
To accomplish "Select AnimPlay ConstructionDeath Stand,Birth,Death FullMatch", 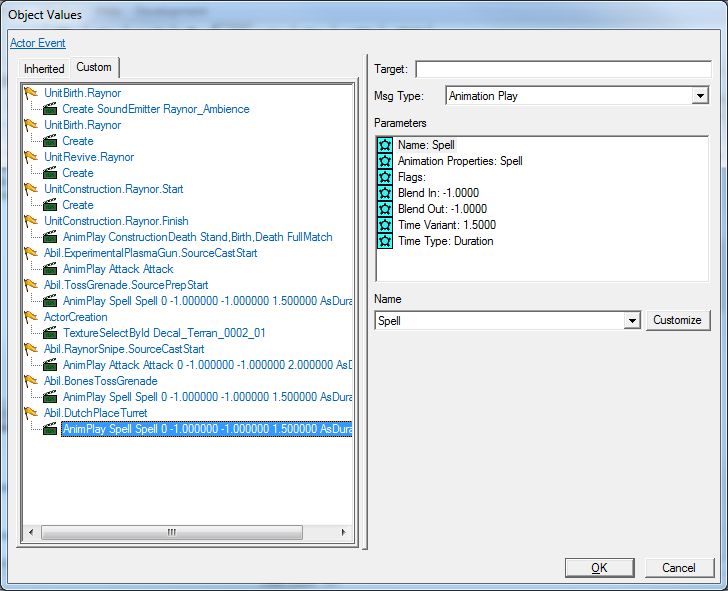I will [197, 237].
